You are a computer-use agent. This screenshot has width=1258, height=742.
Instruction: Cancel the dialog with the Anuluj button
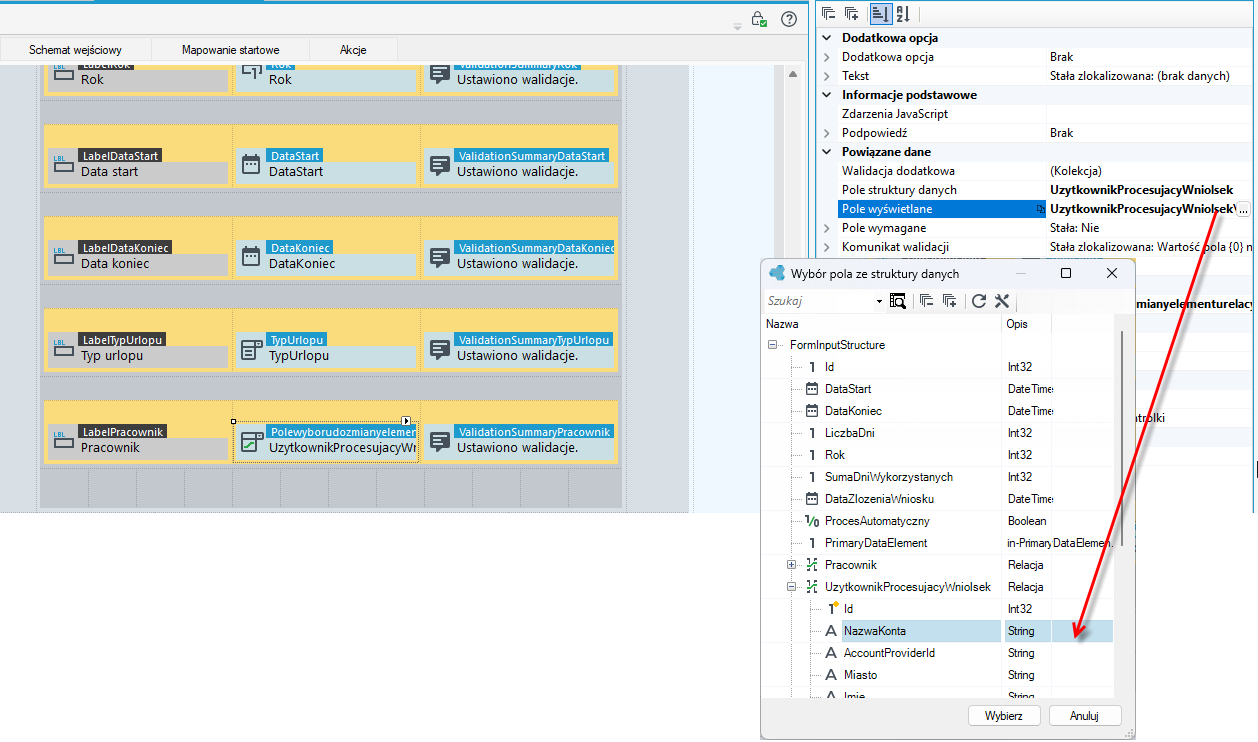coord(1084,716)
